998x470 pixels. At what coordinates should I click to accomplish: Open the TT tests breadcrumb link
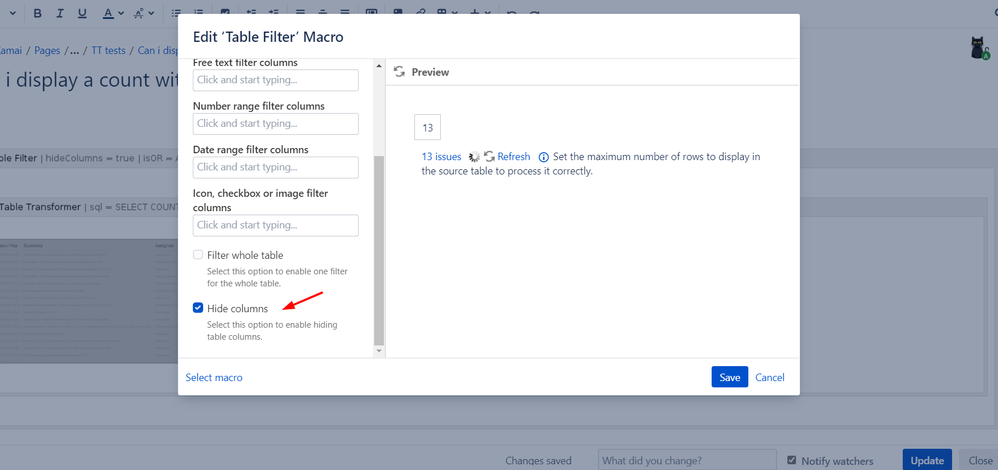(109, 50)
